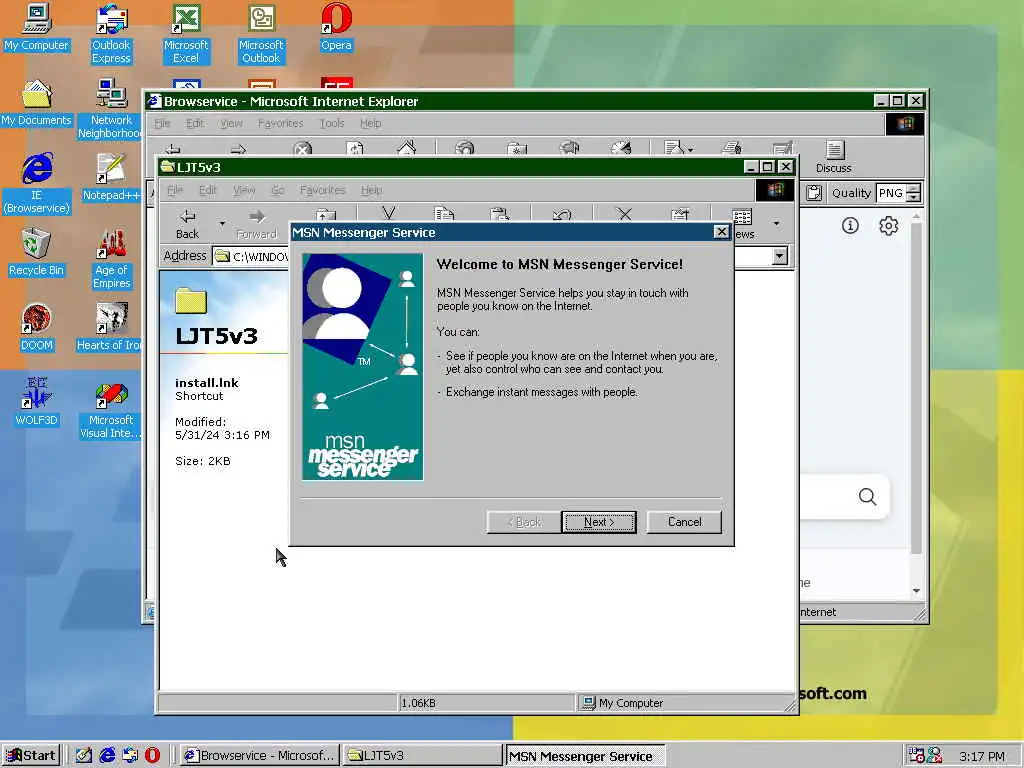The width and height of the screenshot is (1024, 768).
Task: Select the Age of Empires shortcut
Action: [111, 259]
